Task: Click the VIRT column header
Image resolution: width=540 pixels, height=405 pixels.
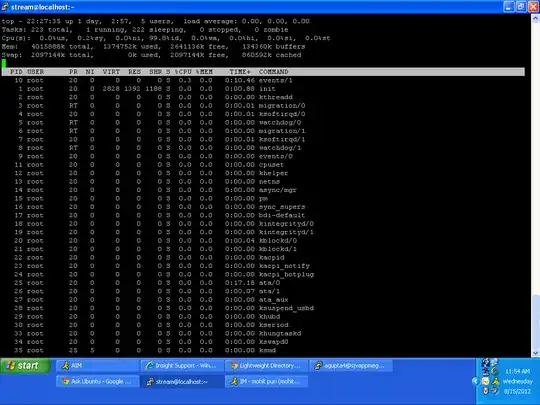Action: [111, 72]
